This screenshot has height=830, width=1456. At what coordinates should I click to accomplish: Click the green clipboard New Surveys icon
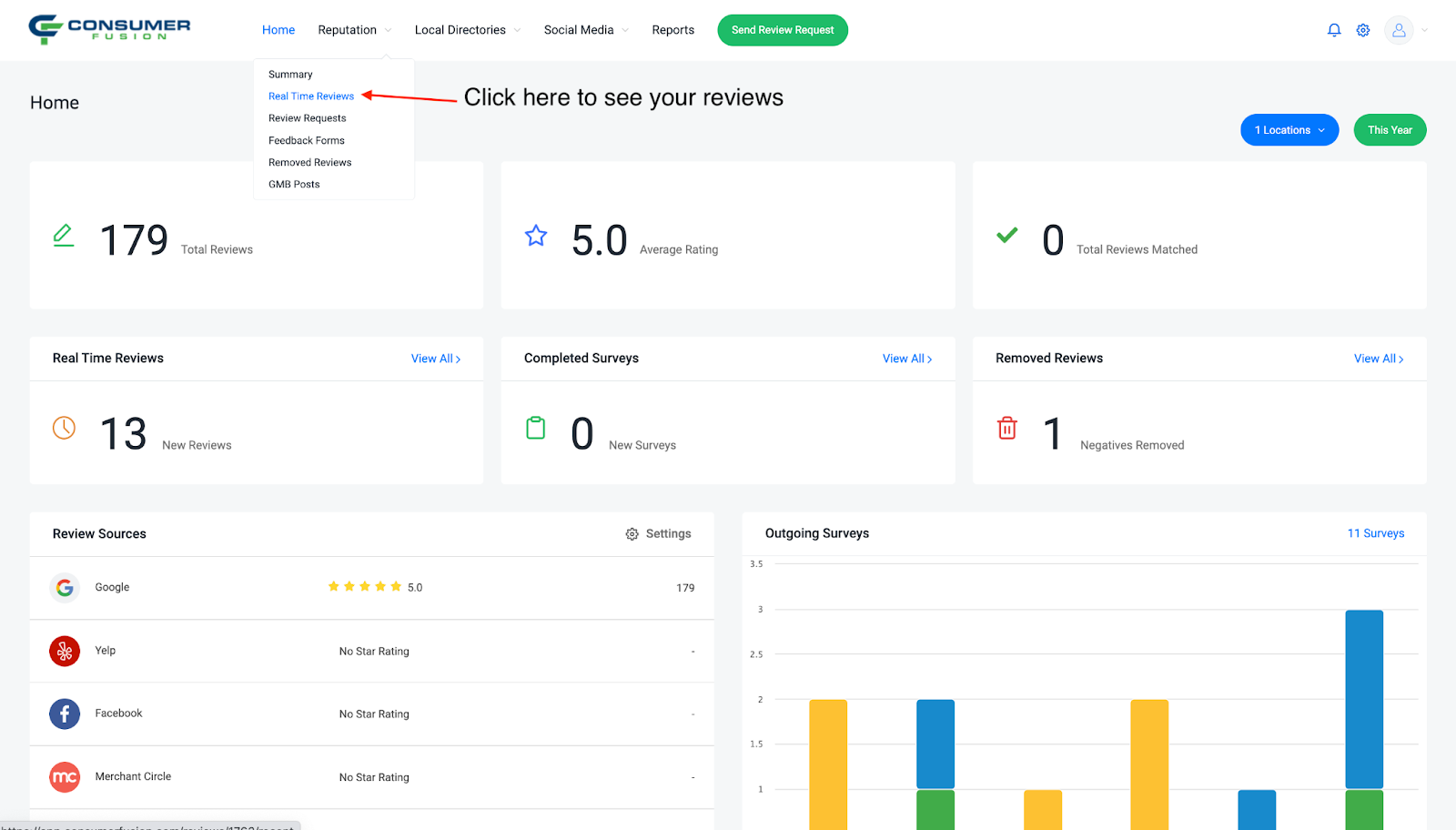[536, 427]
